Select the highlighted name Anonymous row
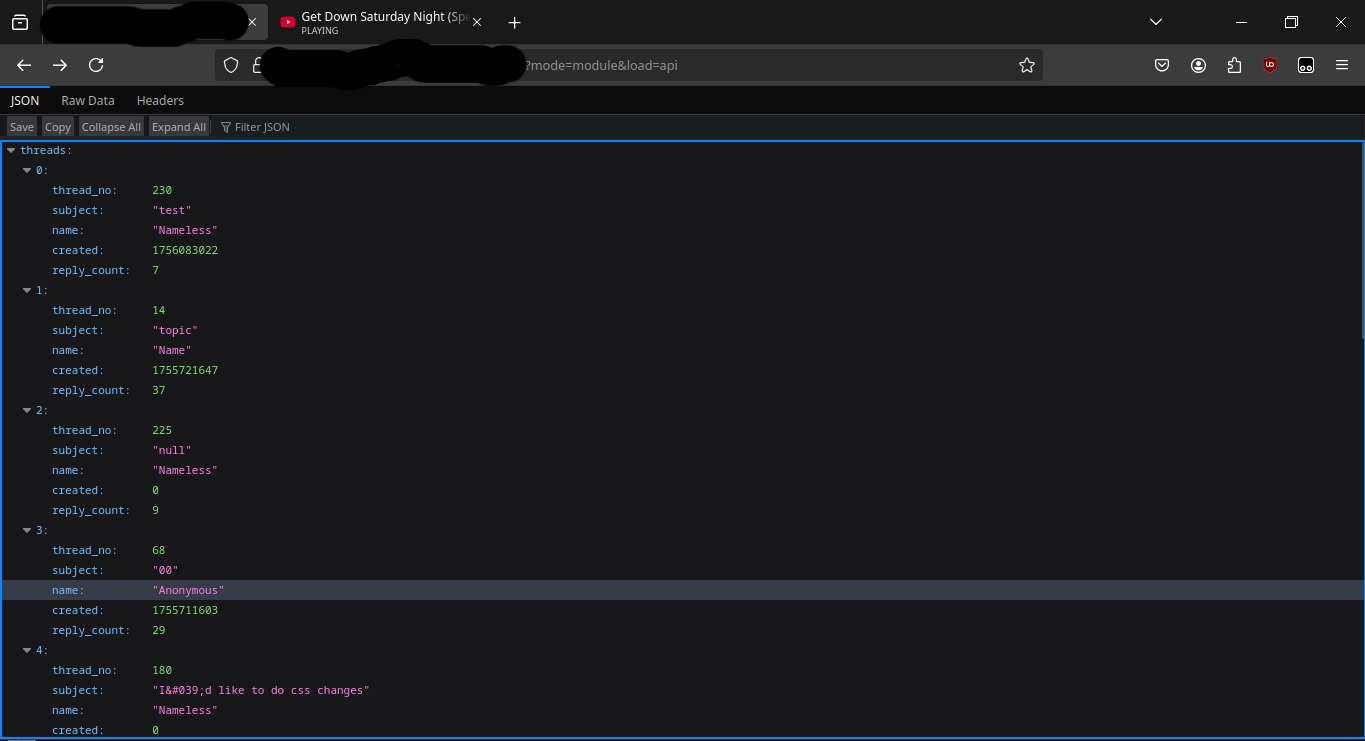 (x=188, y=590)
